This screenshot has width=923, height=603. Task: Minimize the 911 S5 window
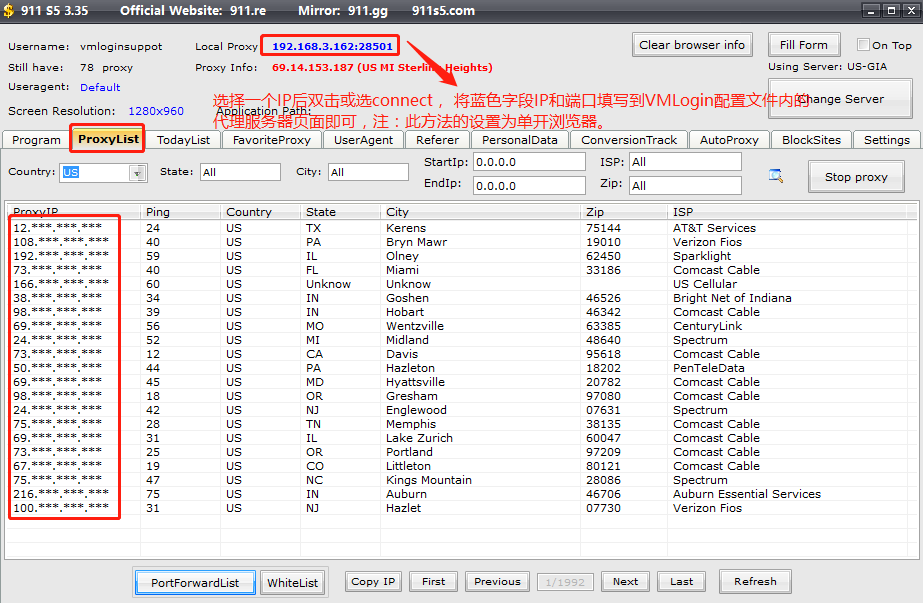coord(869,11)
